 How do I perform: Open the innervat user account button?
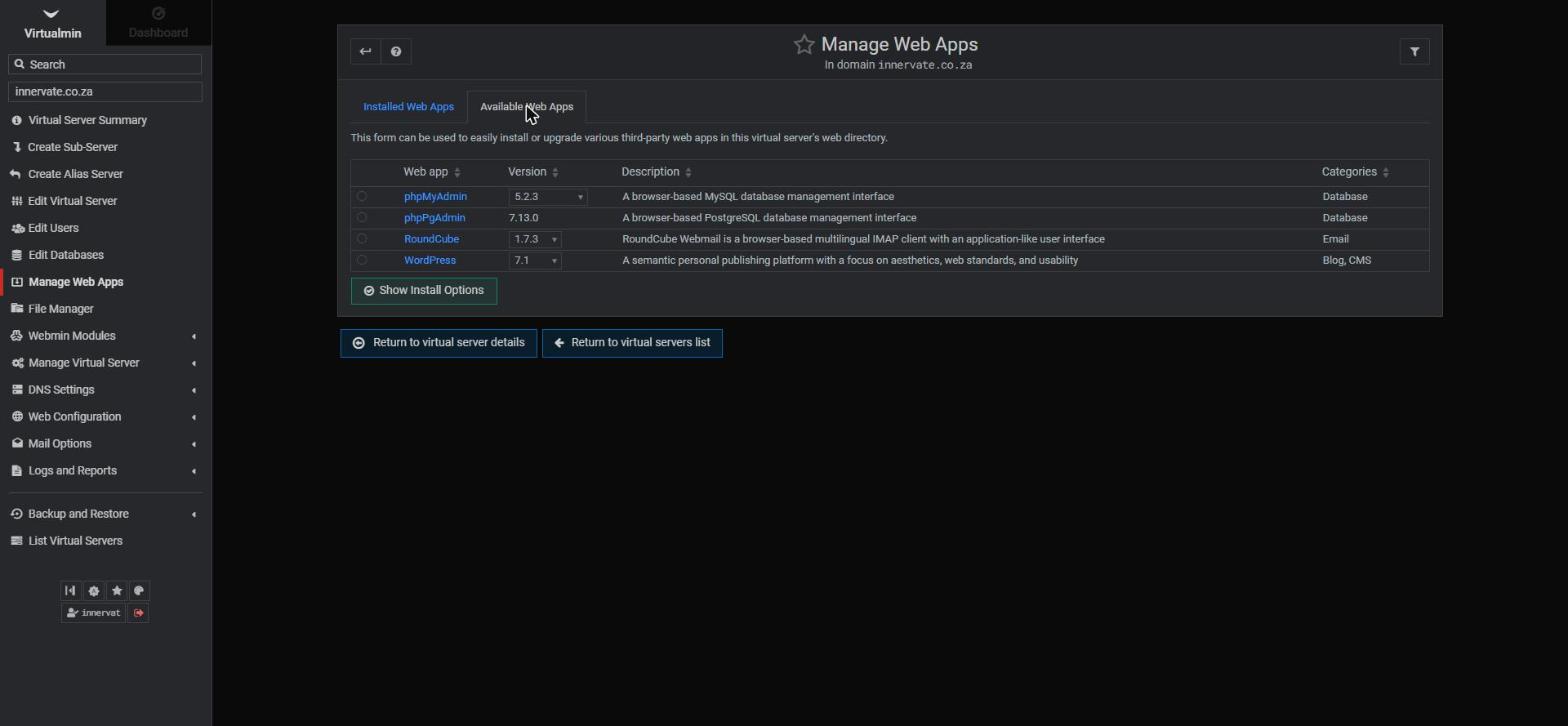tap(93, 613)
